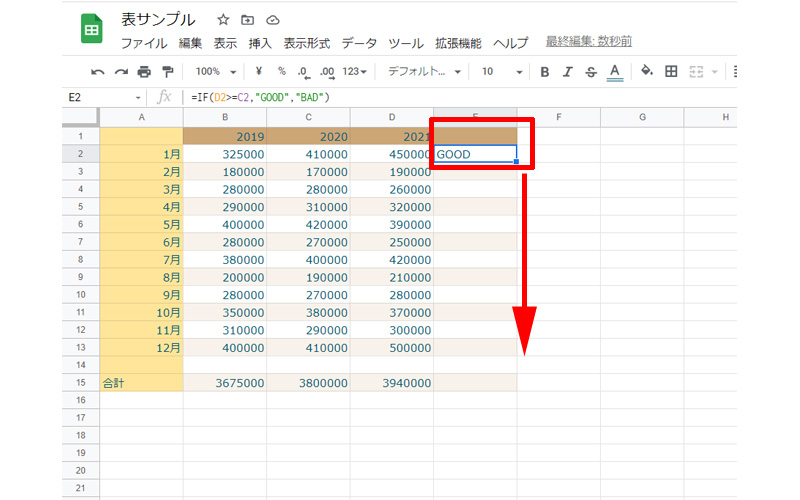The height and width of the screenshot is (500, 800).
Task: Activate the paint format roller icon
Action: click(x=167, y=72)
